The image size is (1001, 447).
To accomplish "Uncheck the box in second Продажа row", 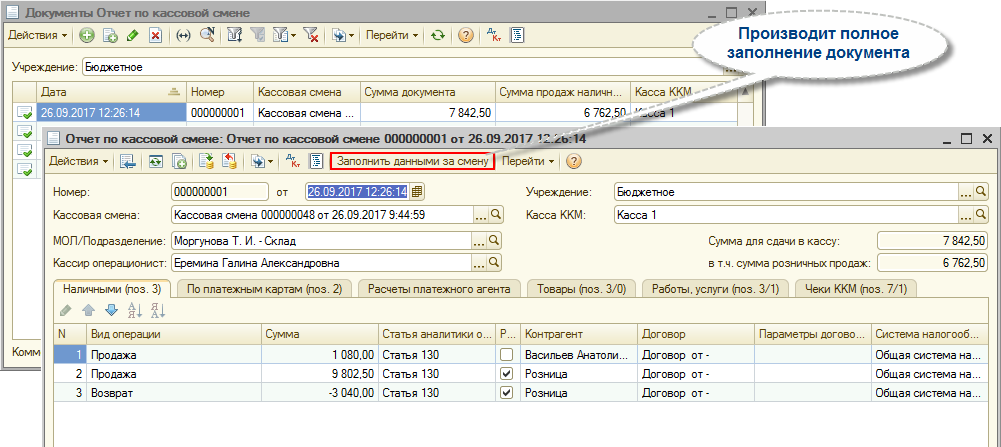I will 506,373.
